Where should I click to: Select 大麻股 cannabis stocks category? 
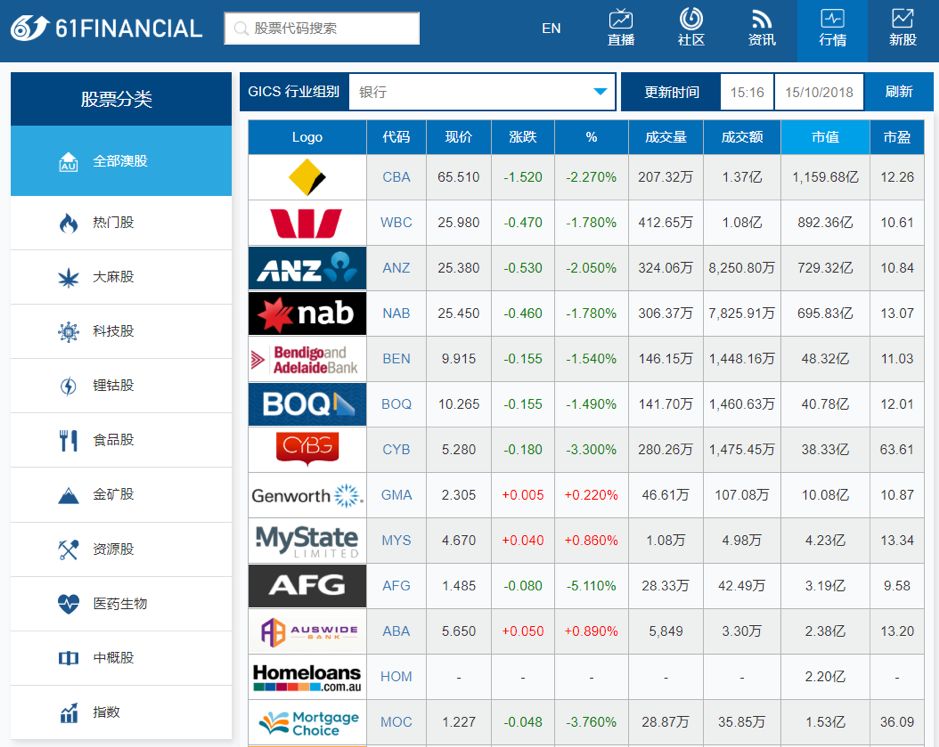(121, 277)
